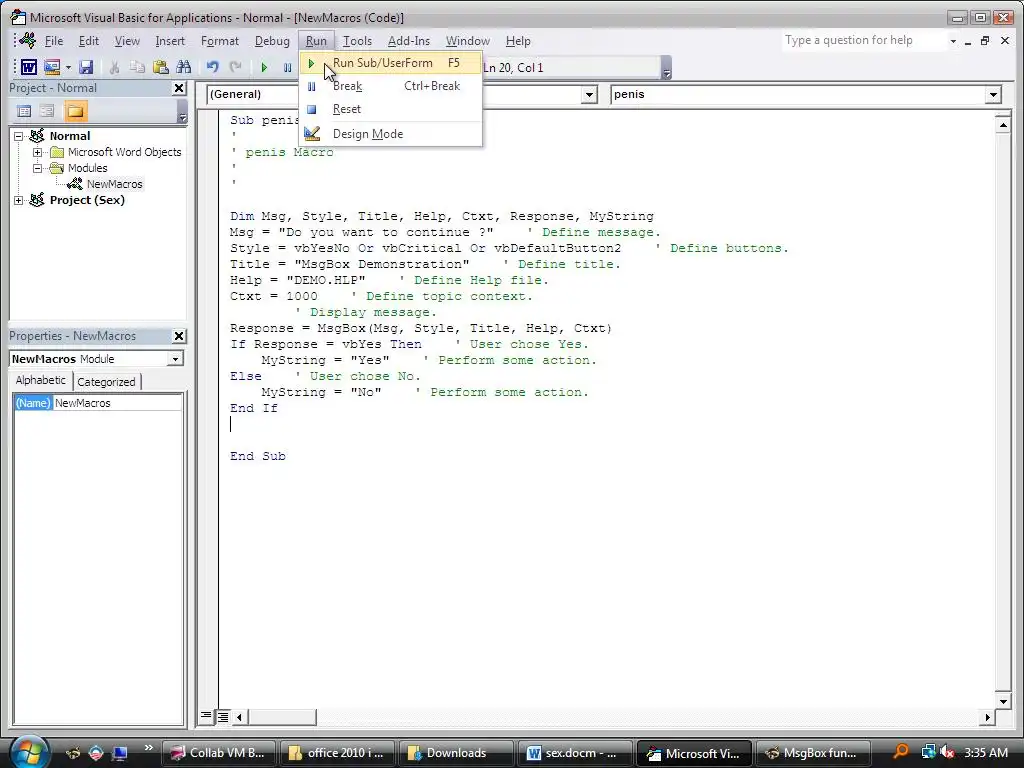Open the procedure dropdown on the right
This screenshot has width=1024, height=768.
click(993, 95)
